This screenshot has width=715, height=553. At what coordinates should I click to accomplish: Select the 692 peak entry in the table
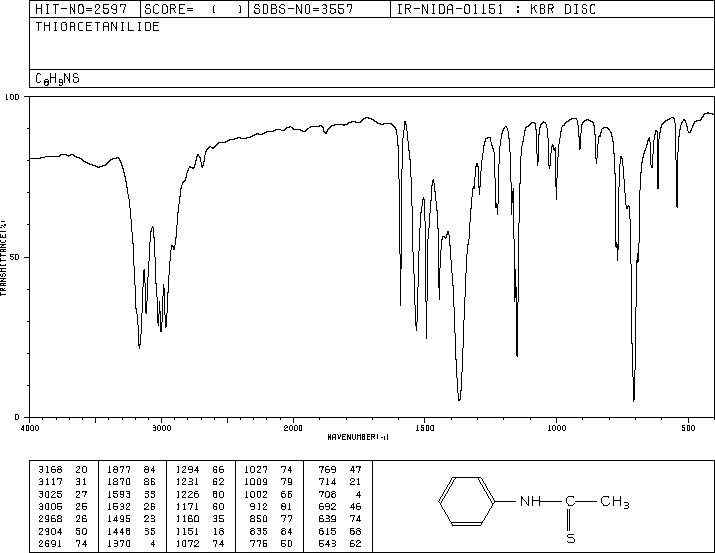tap(340, 506)
